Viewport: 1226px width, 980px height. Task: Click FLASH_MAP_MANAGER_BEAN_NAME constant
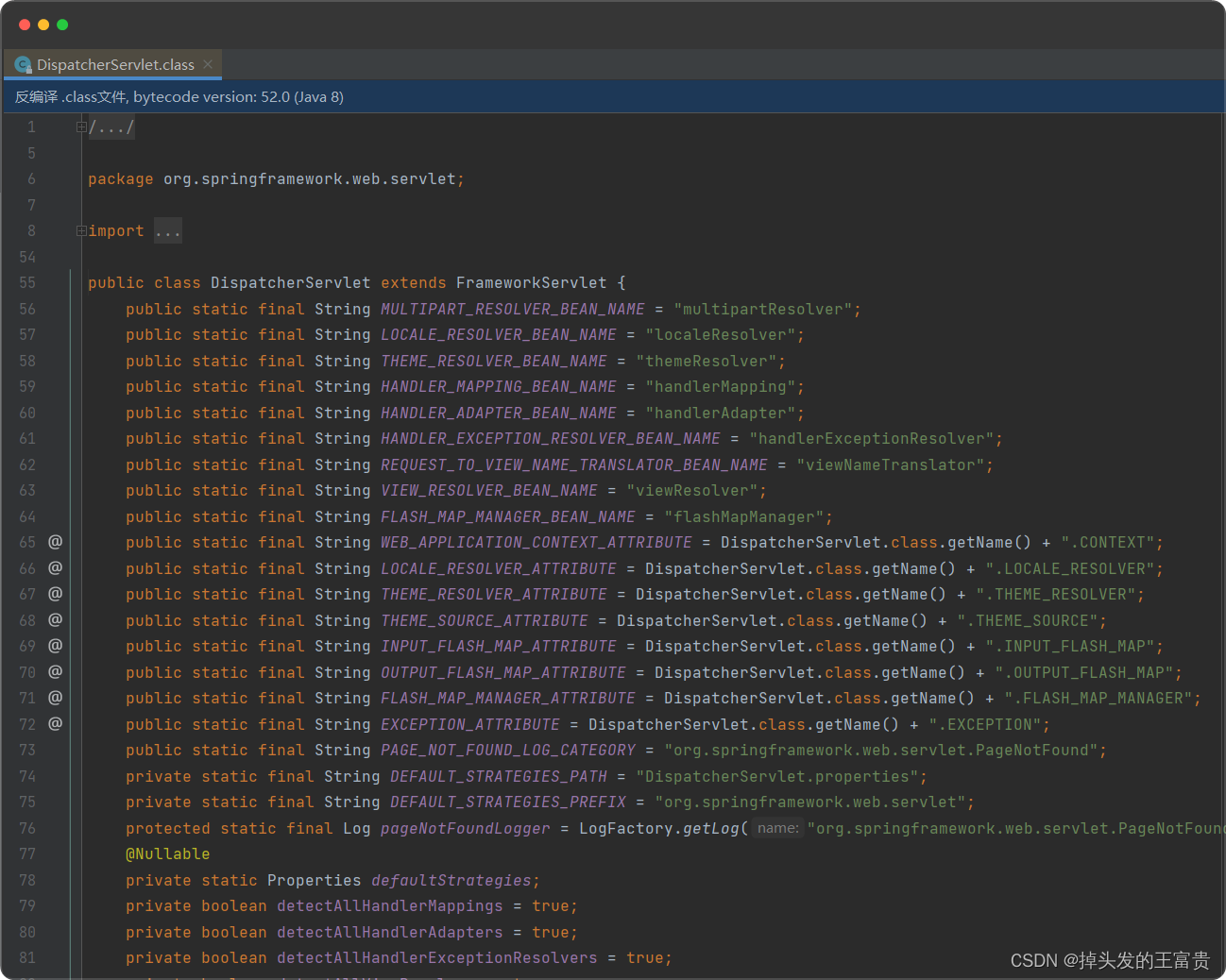508,516
